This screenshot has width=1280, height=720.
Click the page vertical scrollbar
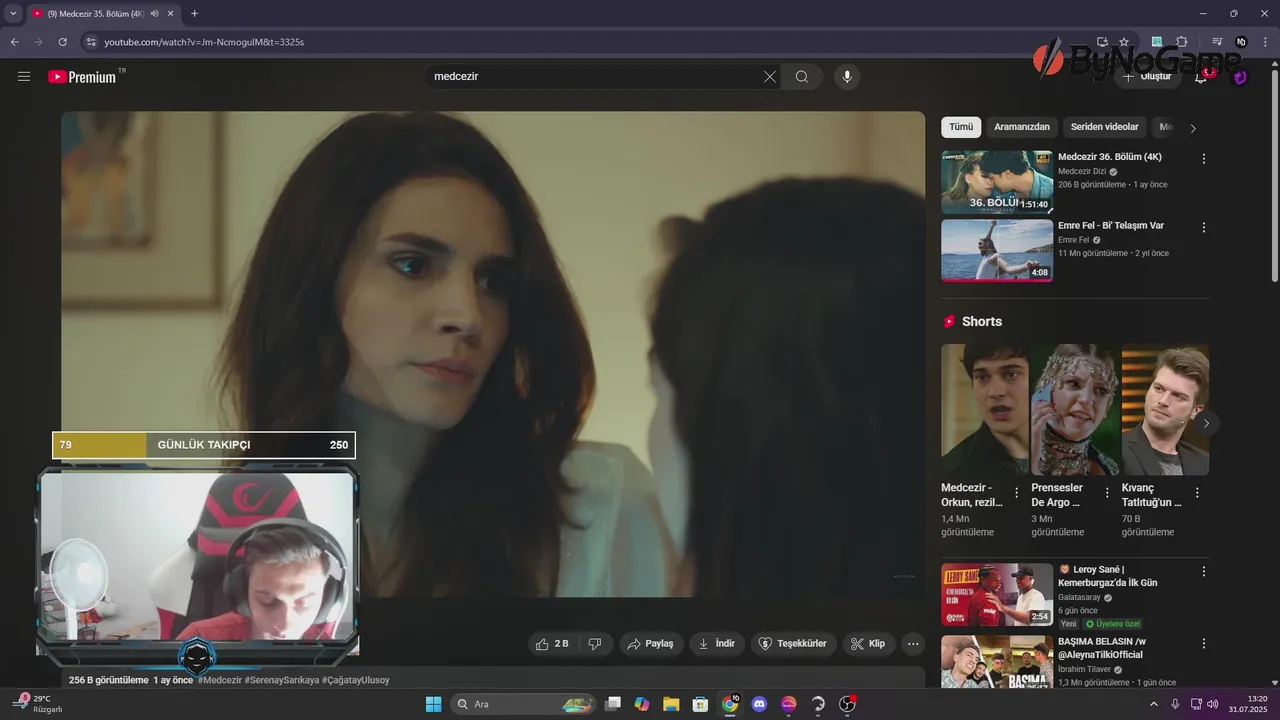(x=1274, y=175)
